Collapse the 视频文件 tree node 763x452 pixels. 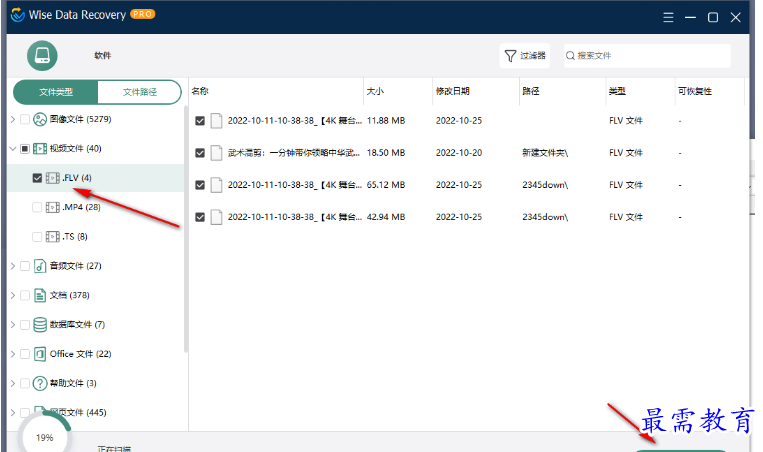tap(13, 149)
